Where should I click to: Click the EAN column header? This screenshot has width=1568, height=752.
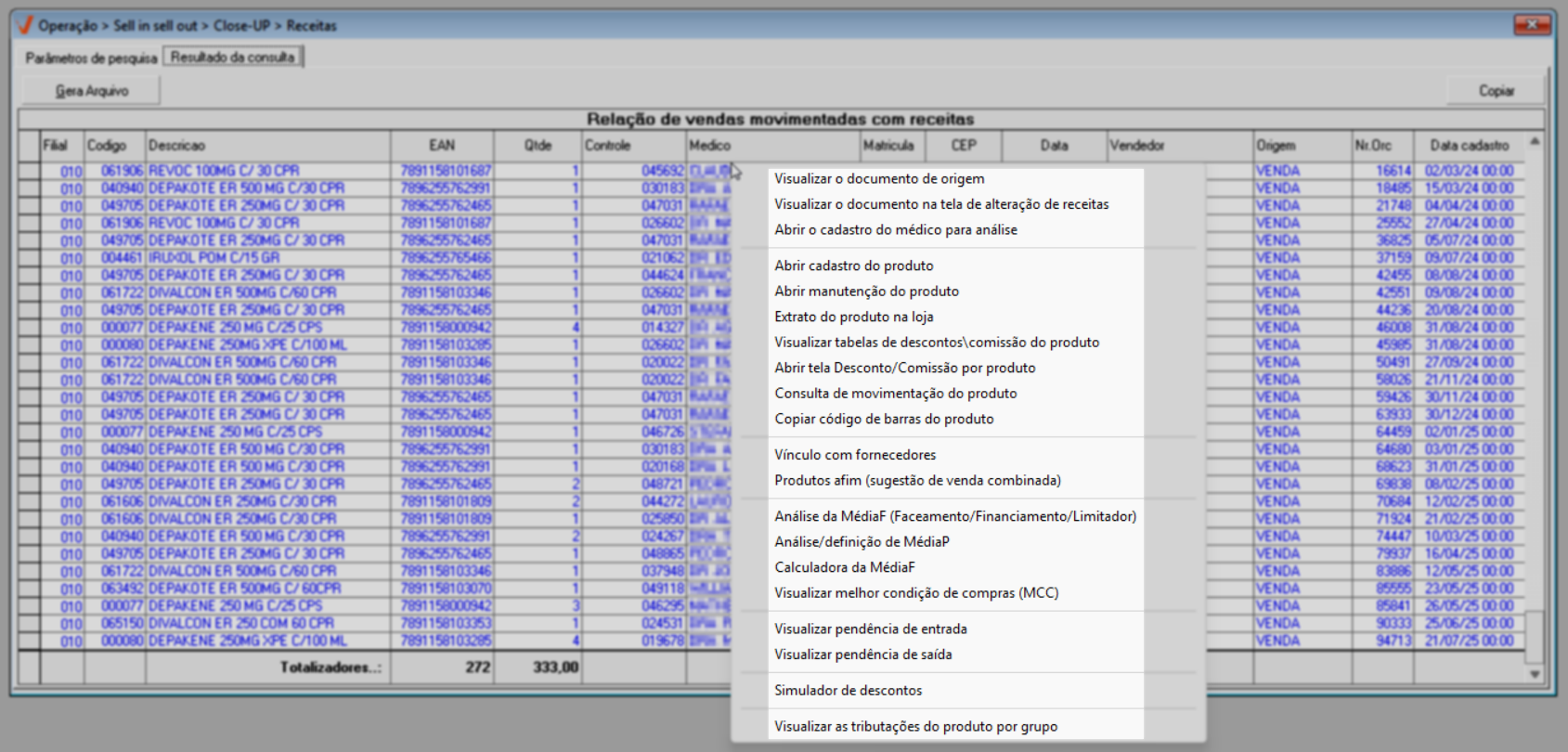(442, 146)
